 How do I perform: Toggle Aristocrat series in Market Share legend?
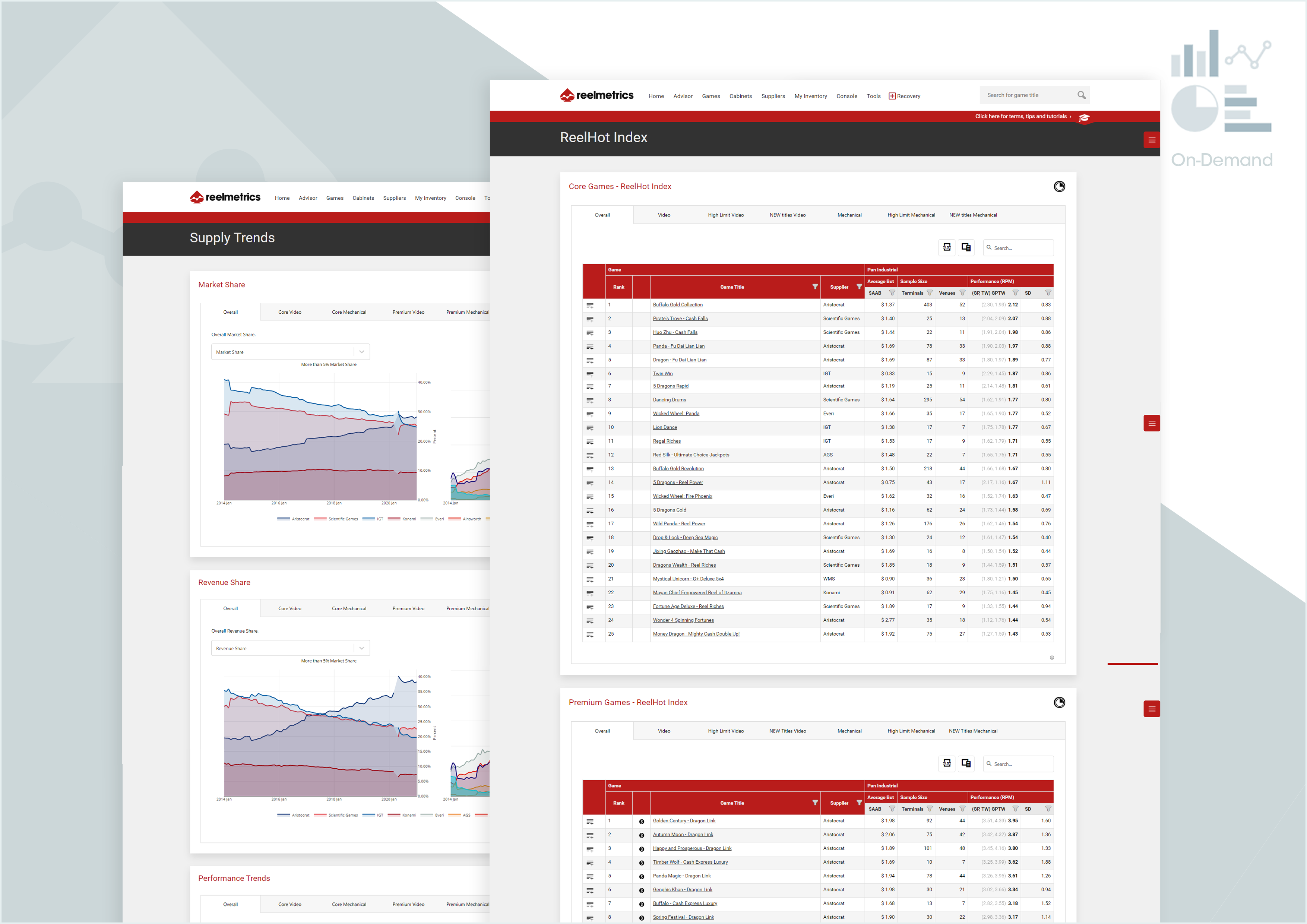[294, 519]
